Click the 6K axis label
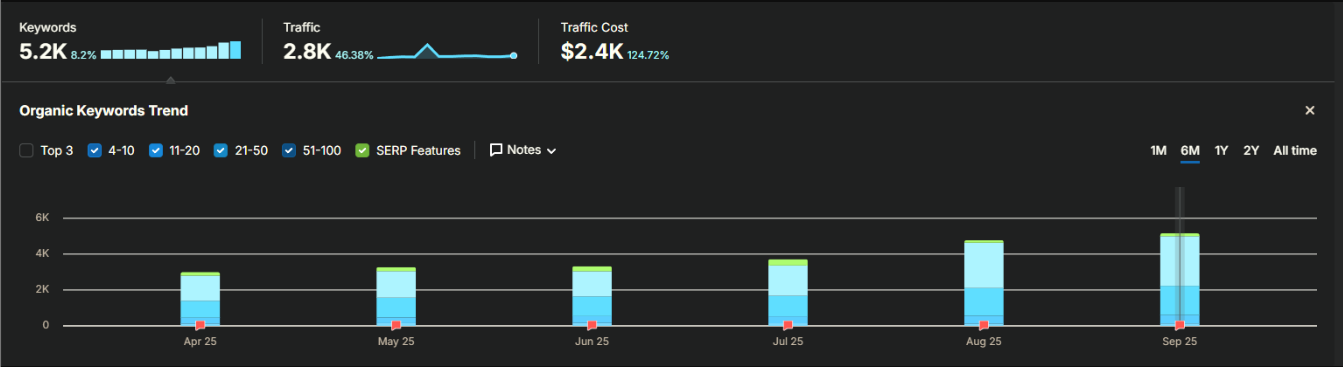The width and height of the screenshot is (1343, 367). pyautogui.click(x=42, y=217)
